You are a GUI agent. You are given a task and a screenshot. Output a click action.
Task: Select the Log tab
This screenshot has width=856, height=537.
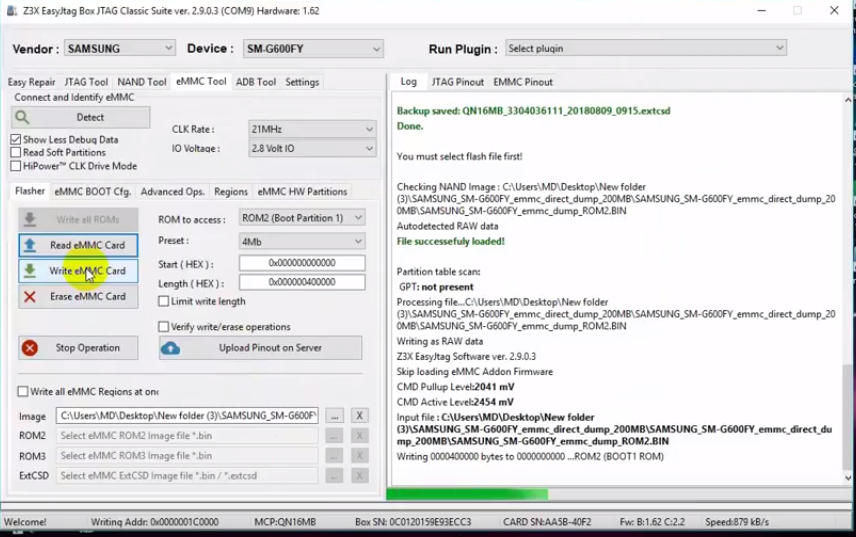[x=408, y=81]
